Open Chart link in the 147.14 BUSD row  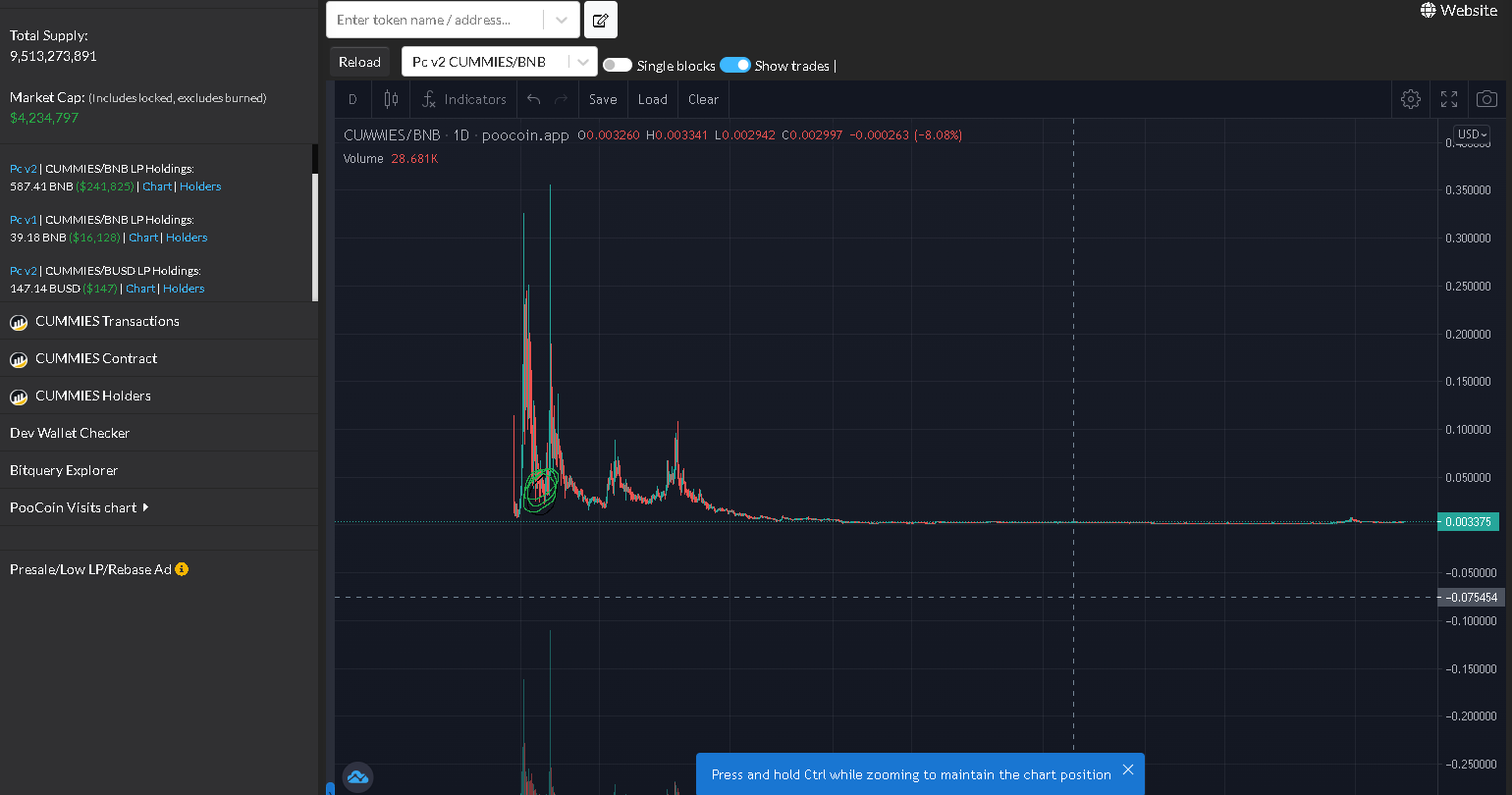tap(140, 289)
